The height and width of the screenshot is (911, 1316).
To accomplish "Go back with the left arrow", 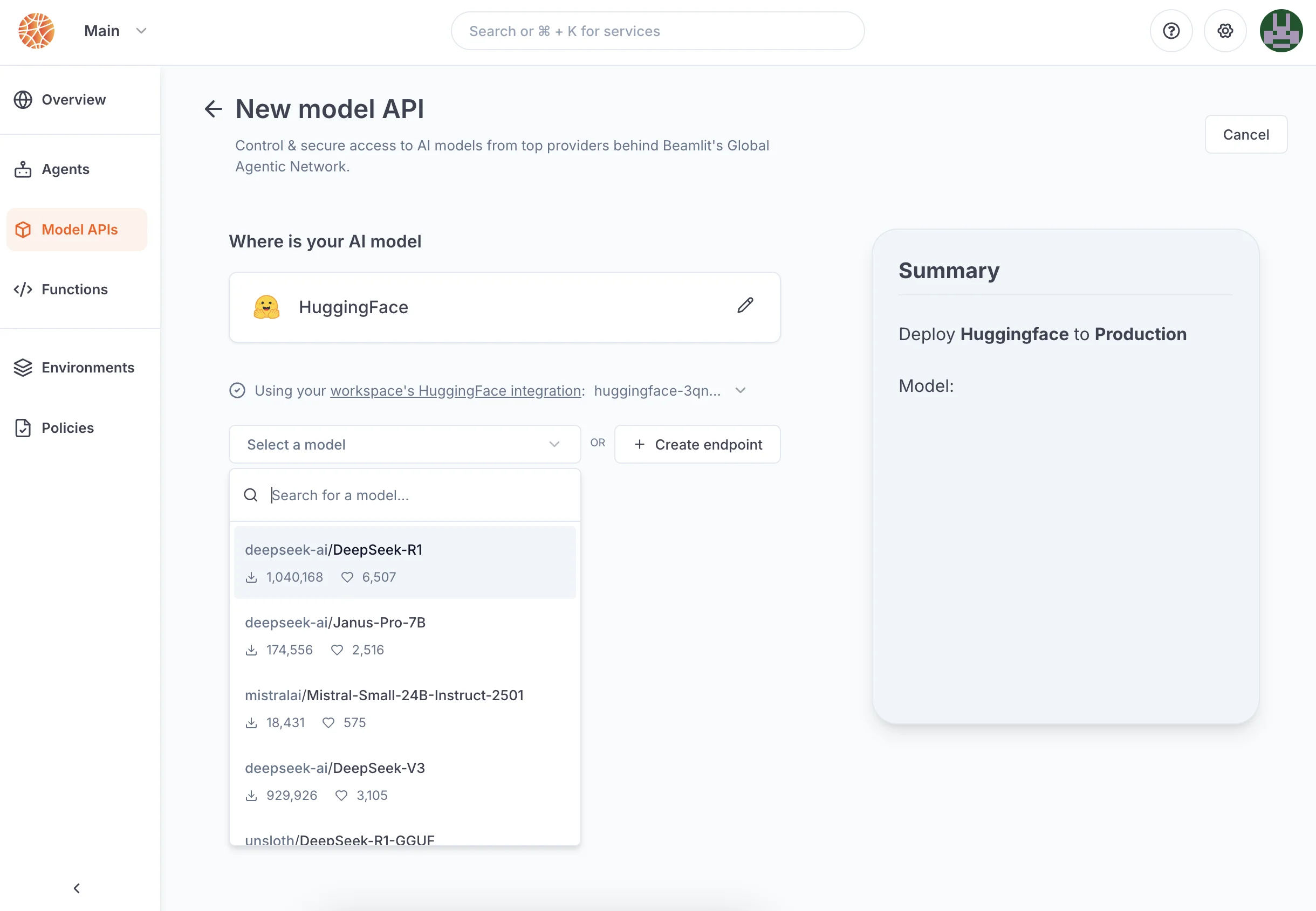I will pos(213,108).
